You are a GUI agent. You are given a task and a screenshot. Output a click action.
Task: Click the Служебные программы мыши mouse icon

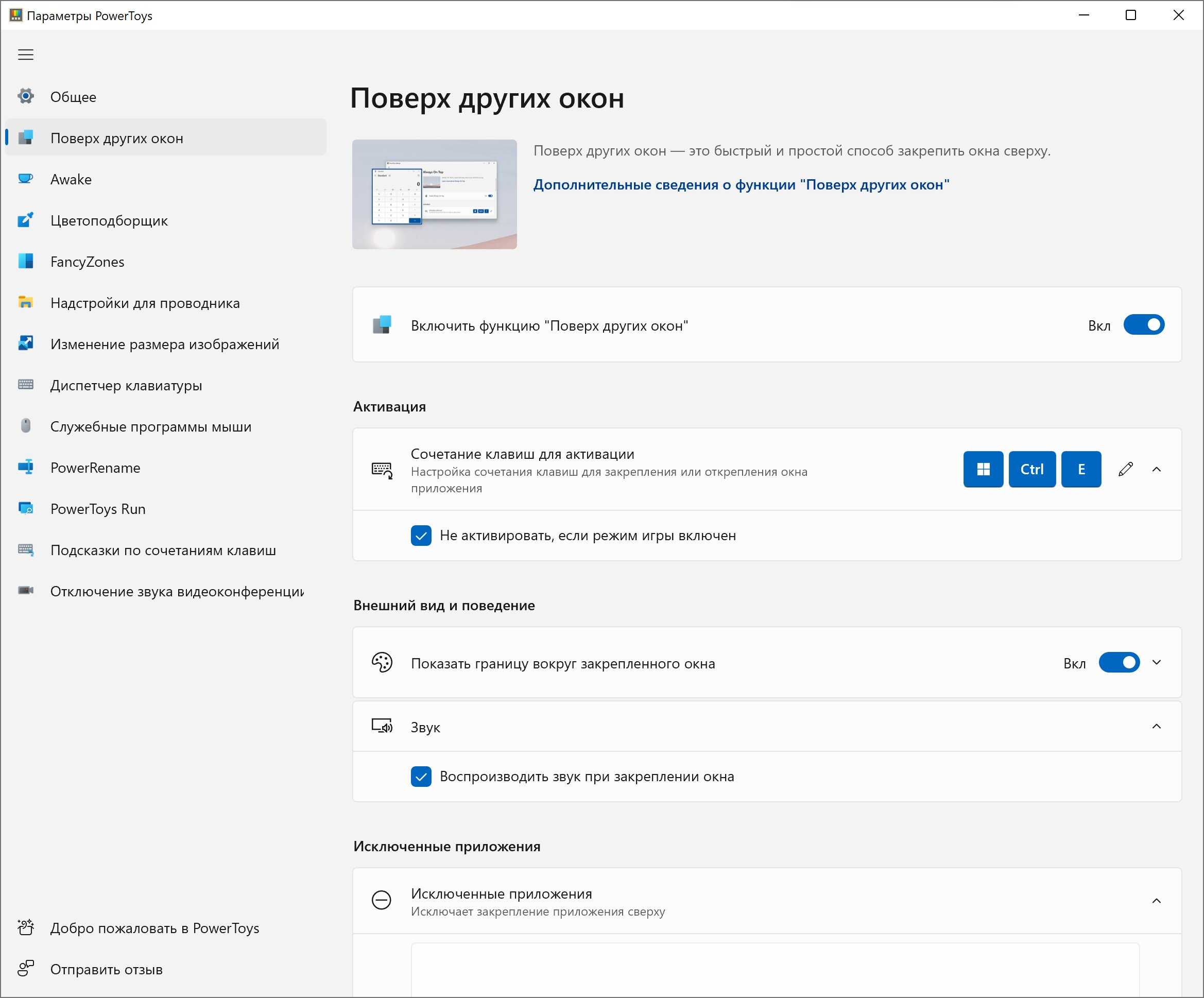pyautogui.click(x=26, y=426)
